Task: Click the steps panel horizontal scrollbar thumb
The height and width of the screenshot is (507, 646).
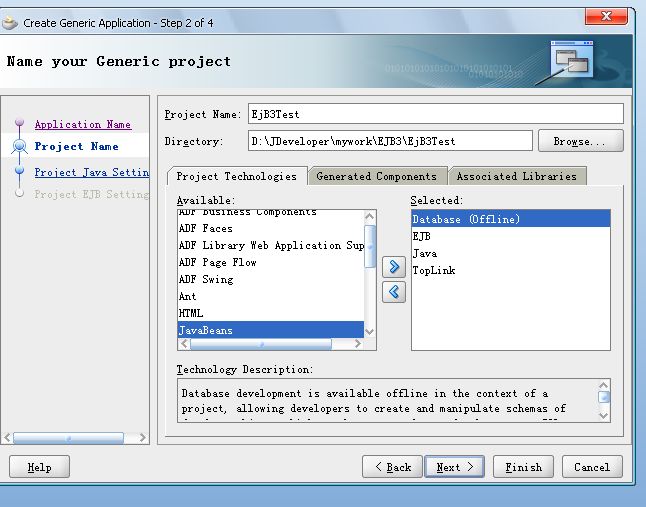Action: point(68,438)
